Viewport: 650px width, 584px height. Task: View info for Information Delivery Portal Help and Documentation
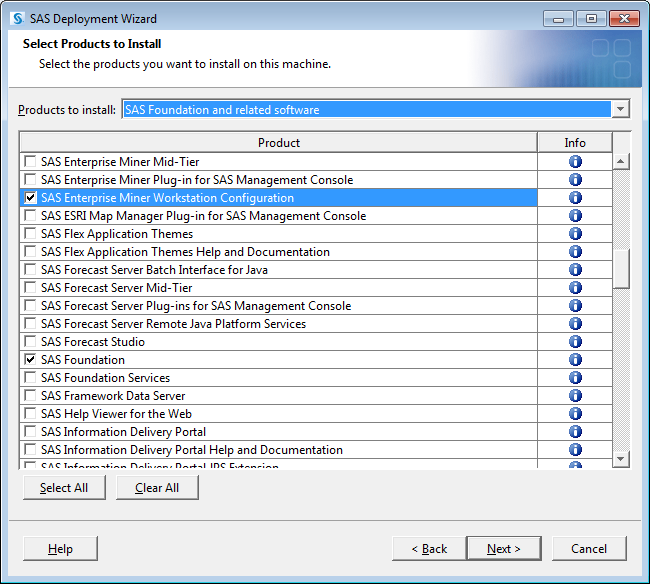click(575, 450)
